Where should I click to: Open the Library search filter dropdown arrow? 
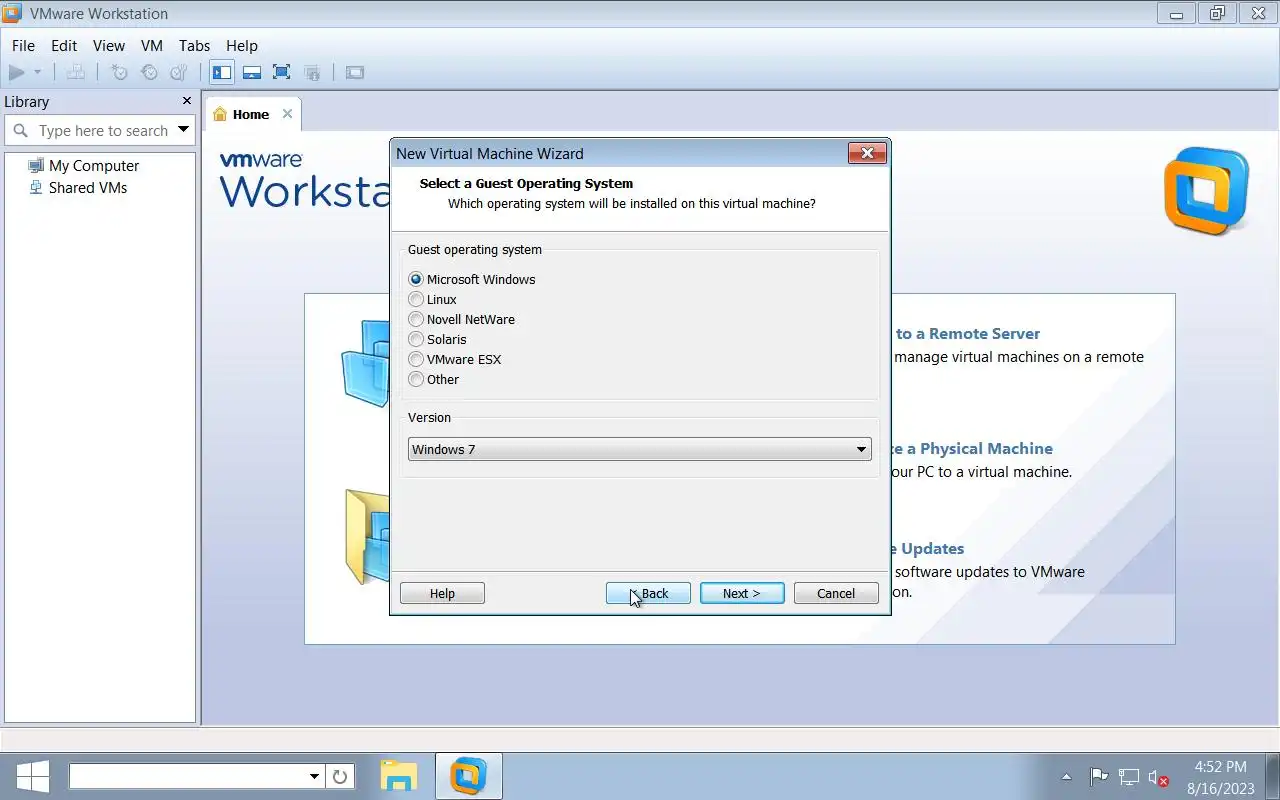coord(183,129)
